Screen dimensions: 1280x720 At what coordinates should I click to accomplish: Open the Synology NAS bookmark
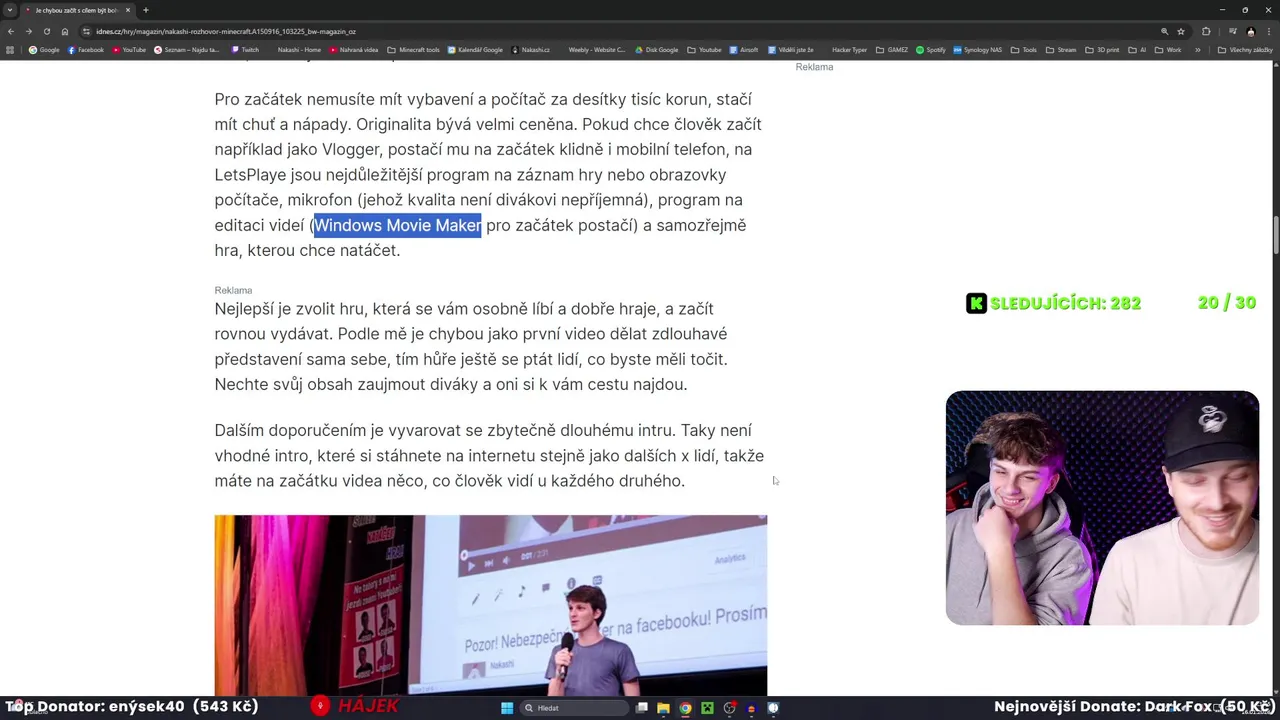click(977, 50)
